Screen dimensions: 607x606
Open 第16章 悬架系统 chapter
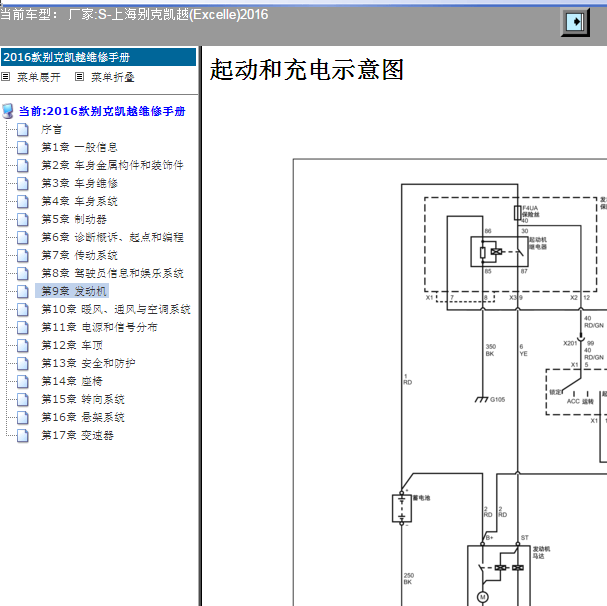[83, 417]
